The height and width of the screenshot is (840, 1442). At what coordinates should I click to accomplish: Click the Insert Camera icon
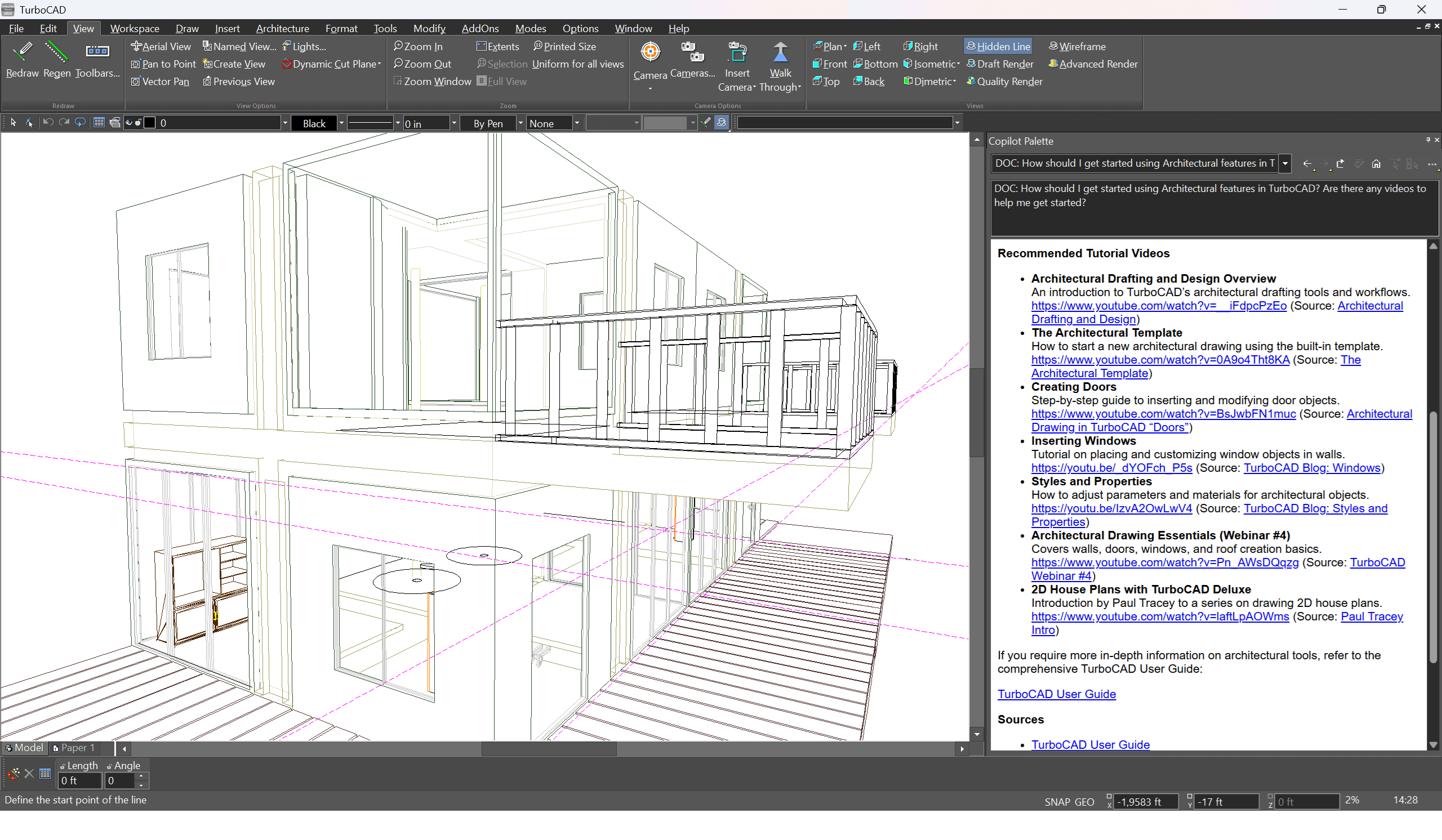pyautogui.click(x=737, y=52)
